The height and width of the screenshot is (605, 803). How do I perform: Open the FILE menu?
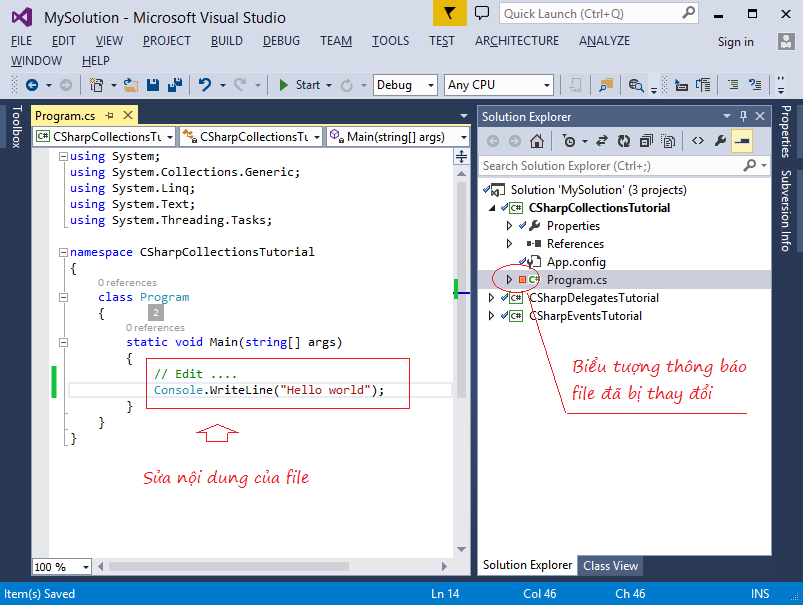point(22,41)
